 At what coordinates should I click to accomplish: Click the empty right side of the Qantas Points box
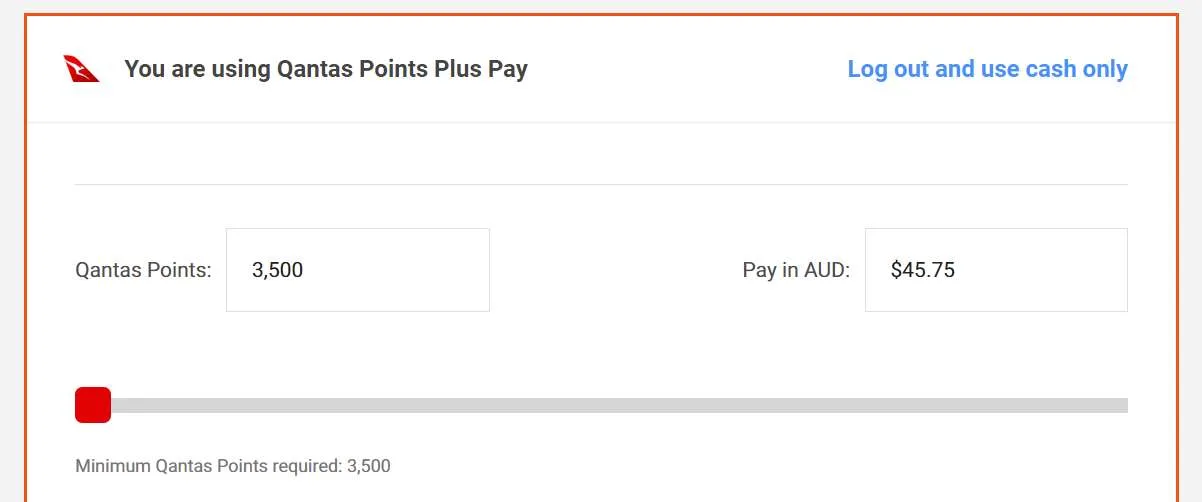pyautogui.click(x=440, y=270)
